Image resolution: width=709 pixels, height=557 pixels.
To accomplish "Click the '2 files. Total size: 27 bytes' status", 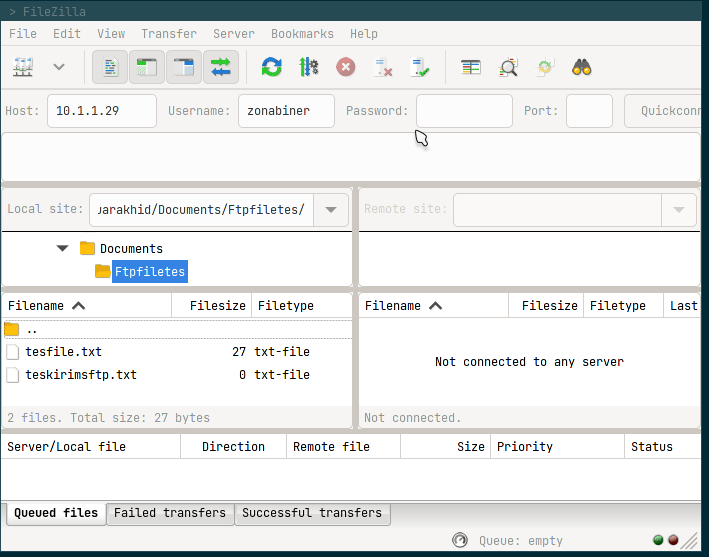I will pos(109,418).
